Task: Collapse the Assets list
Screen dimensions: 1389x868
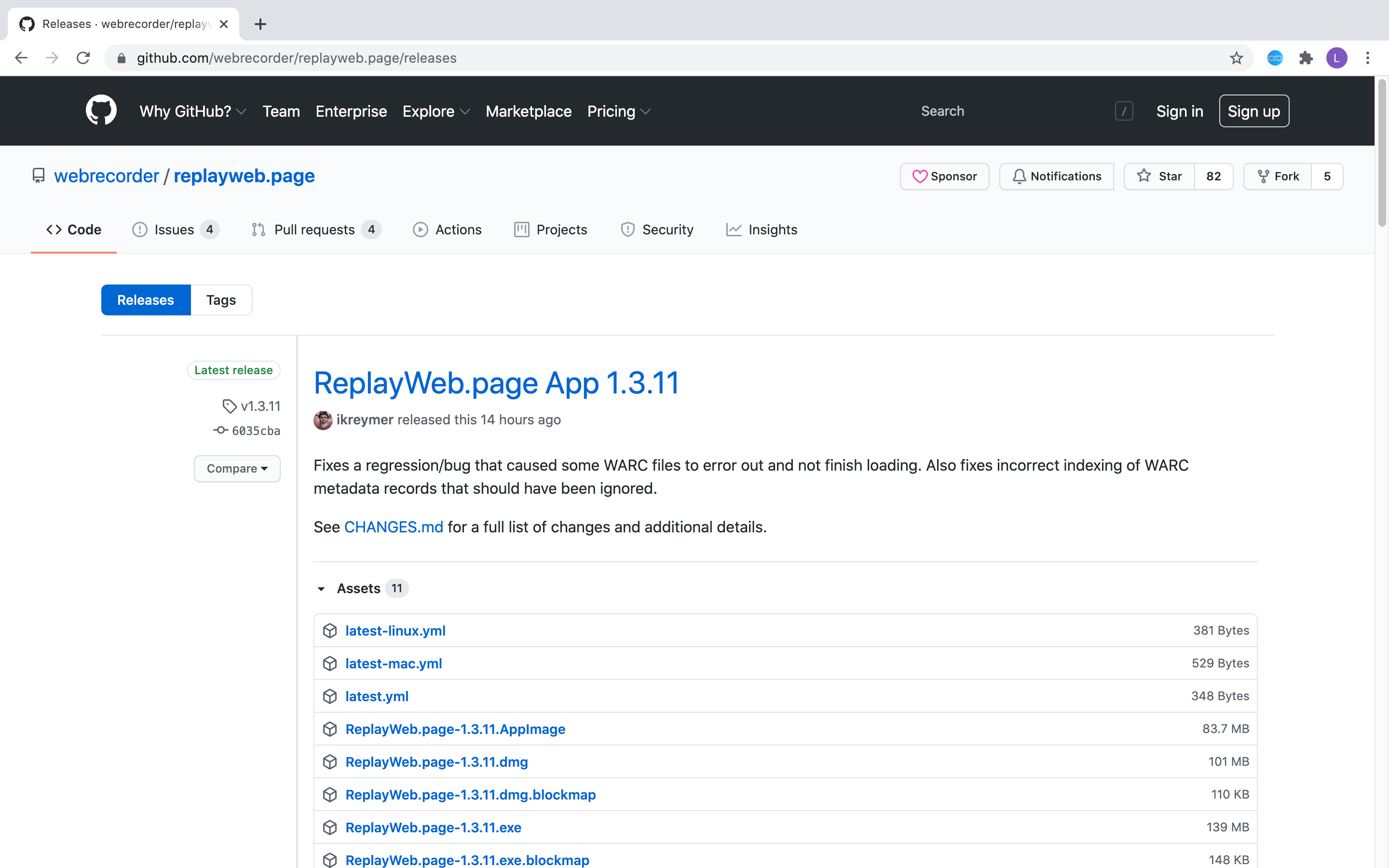Action: click(x=321, y=588)
